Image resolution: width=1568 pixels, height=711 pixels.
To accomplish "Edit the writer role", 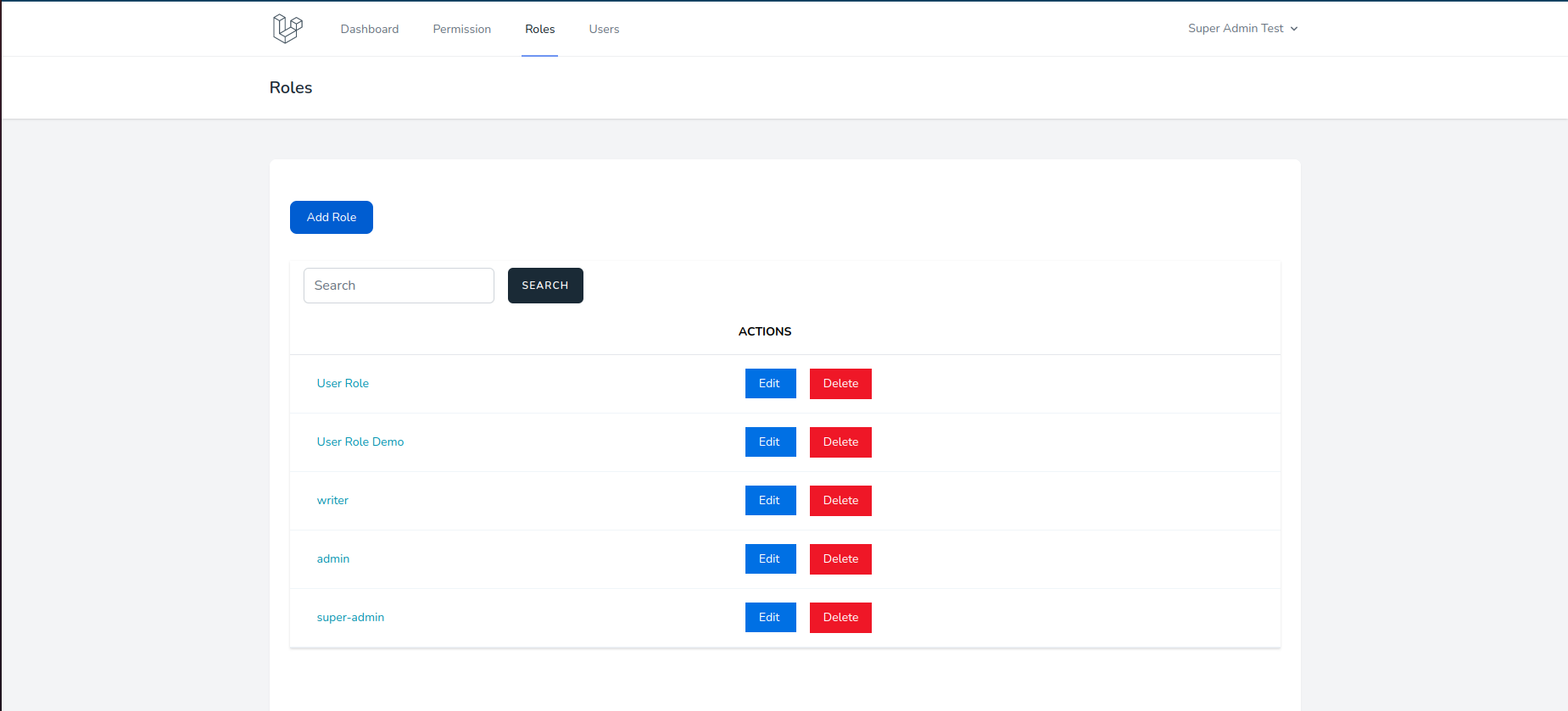I will tap(770, 501).
